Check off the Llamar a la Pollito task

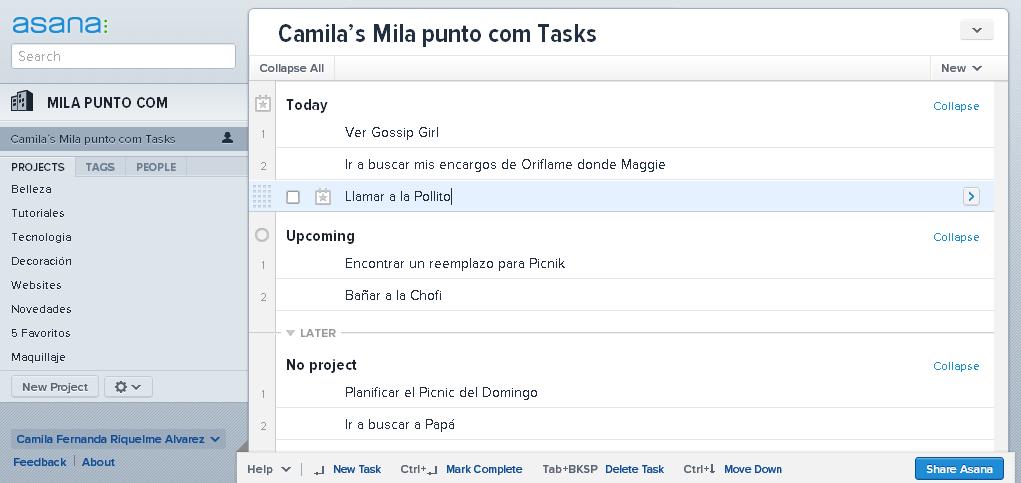tap(293, 197)
